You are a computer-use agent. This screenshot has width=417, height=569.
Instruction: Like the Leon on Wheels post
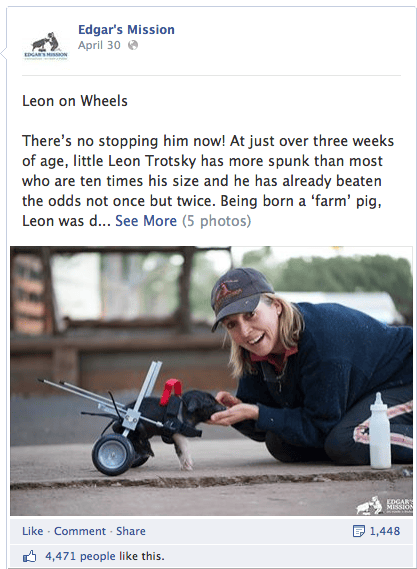pos(32,531)
